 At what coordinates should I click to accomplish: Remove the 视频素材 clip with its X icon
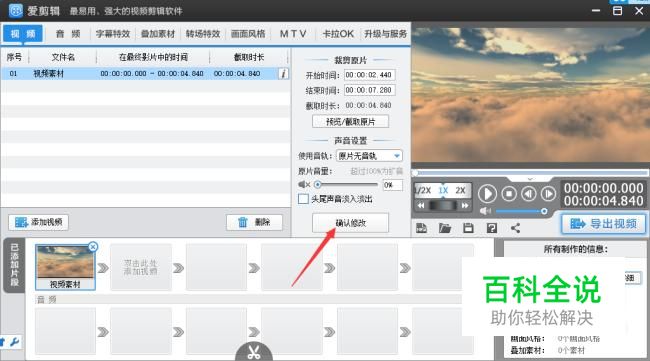93,247
